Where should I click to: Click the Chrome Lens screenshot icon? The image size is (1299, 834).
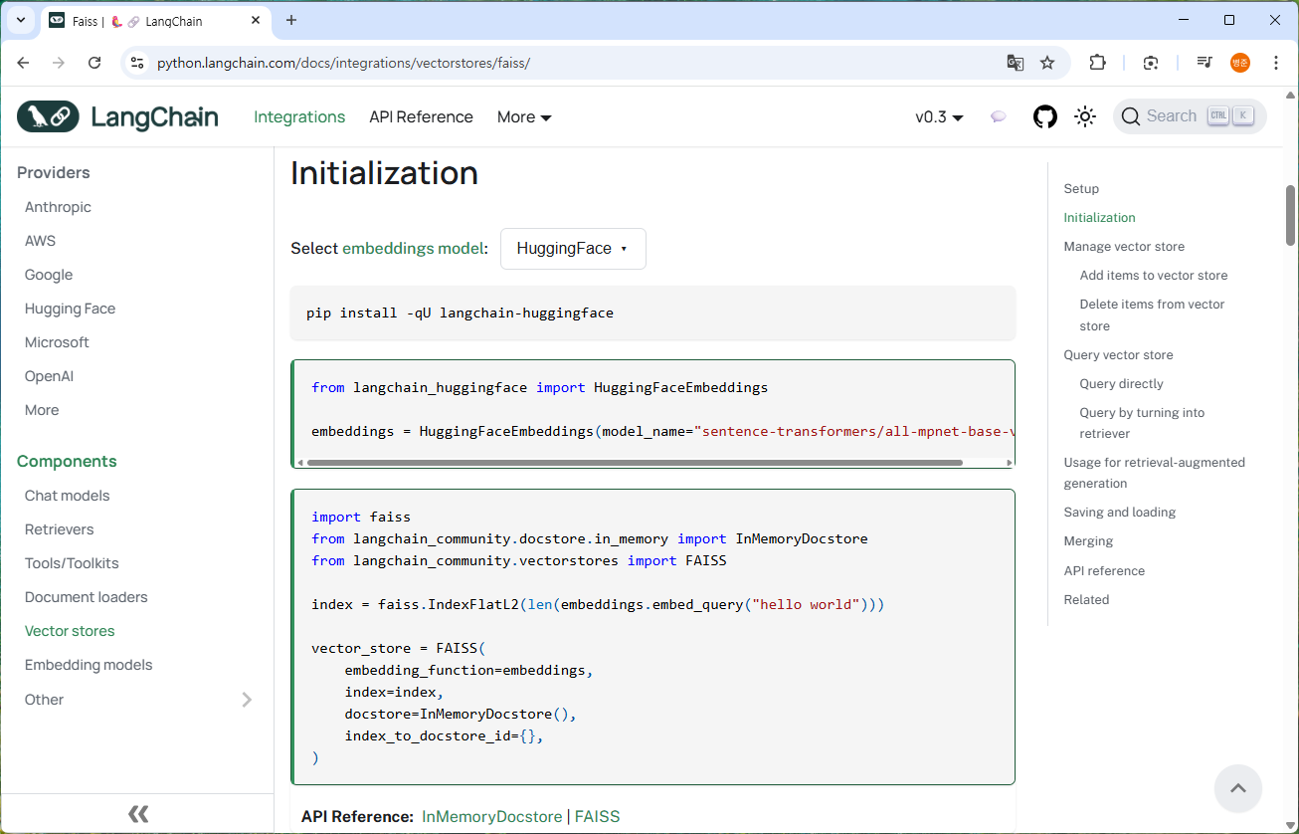tap(1151, 62)
